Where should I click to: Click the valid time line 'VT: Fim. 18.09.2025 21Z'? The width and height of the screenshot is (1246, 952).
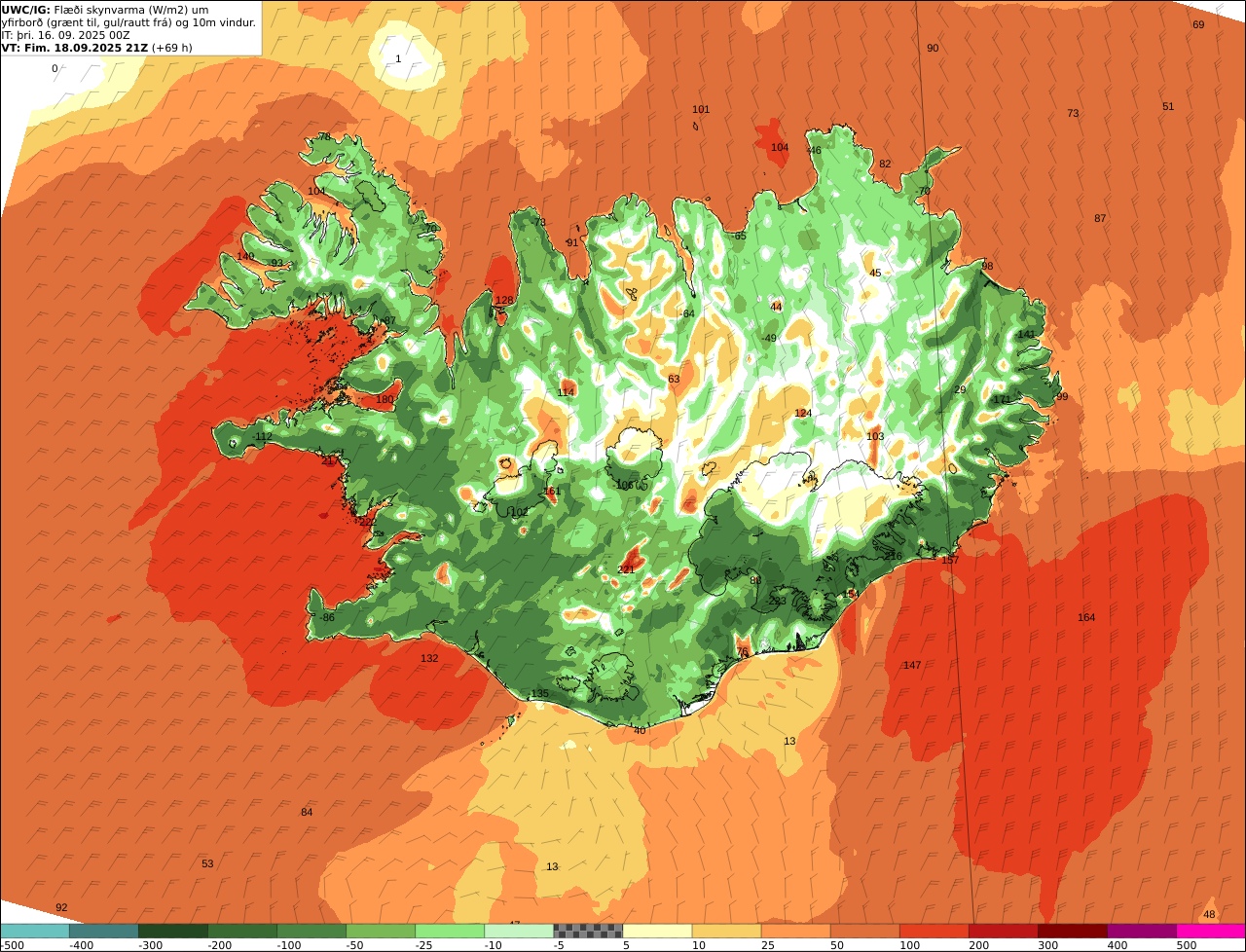[75, 48]
